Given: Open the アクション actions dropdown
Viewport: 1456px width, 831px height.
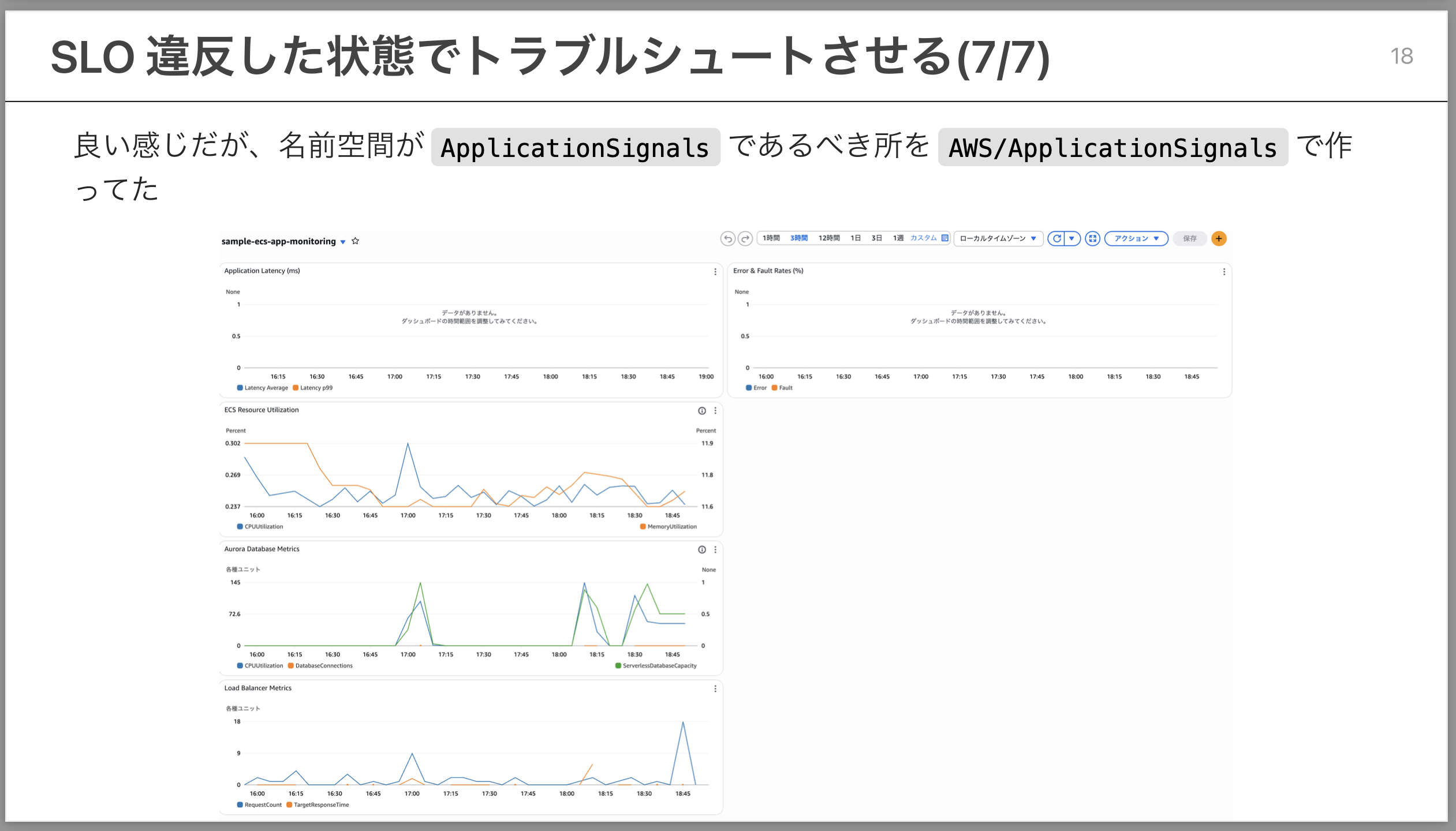Looking at the screenshot, I should (1136, 238).
